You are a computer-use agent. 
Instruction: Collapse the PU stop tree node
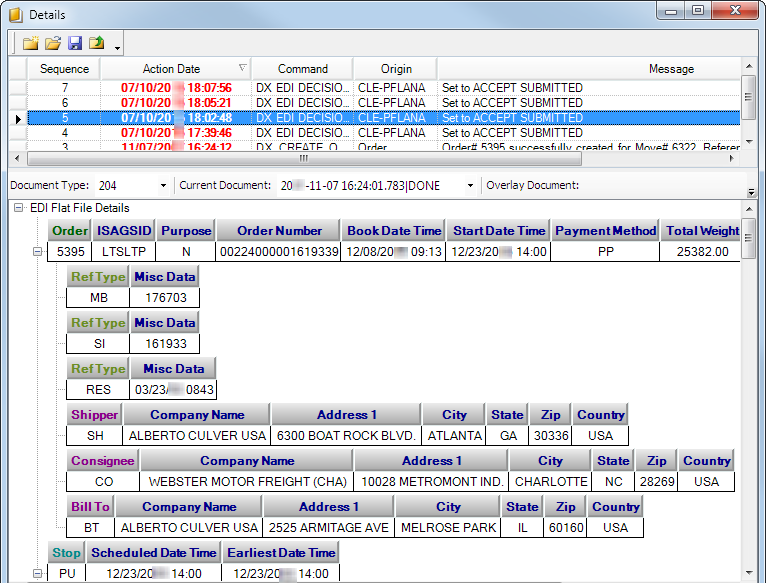click(38, 574)
